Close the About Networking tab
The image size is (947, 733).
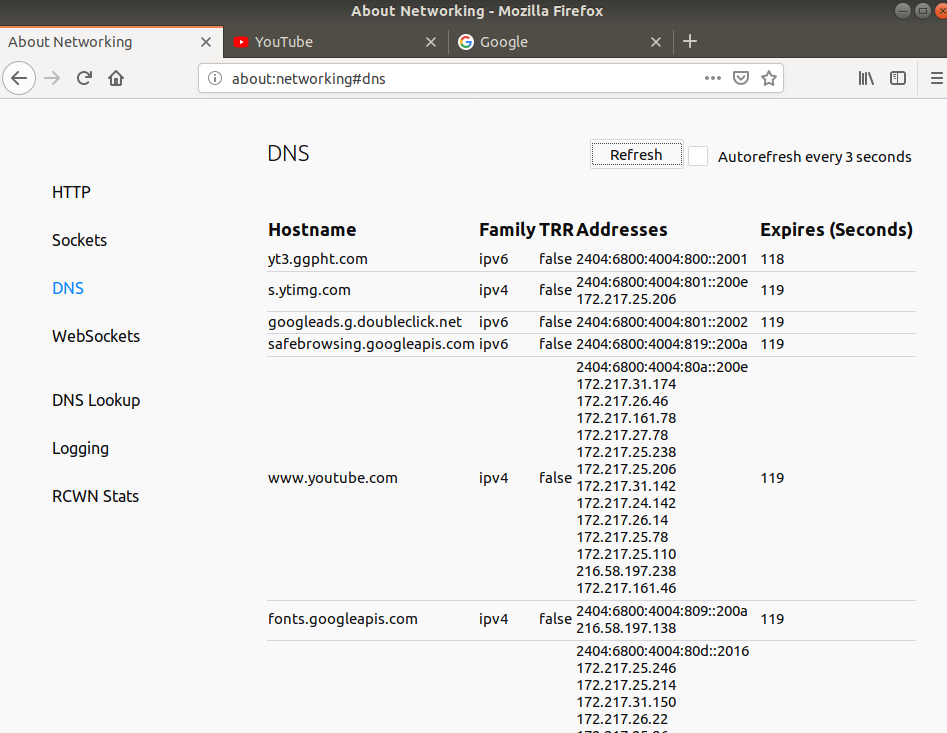(206, 42)
